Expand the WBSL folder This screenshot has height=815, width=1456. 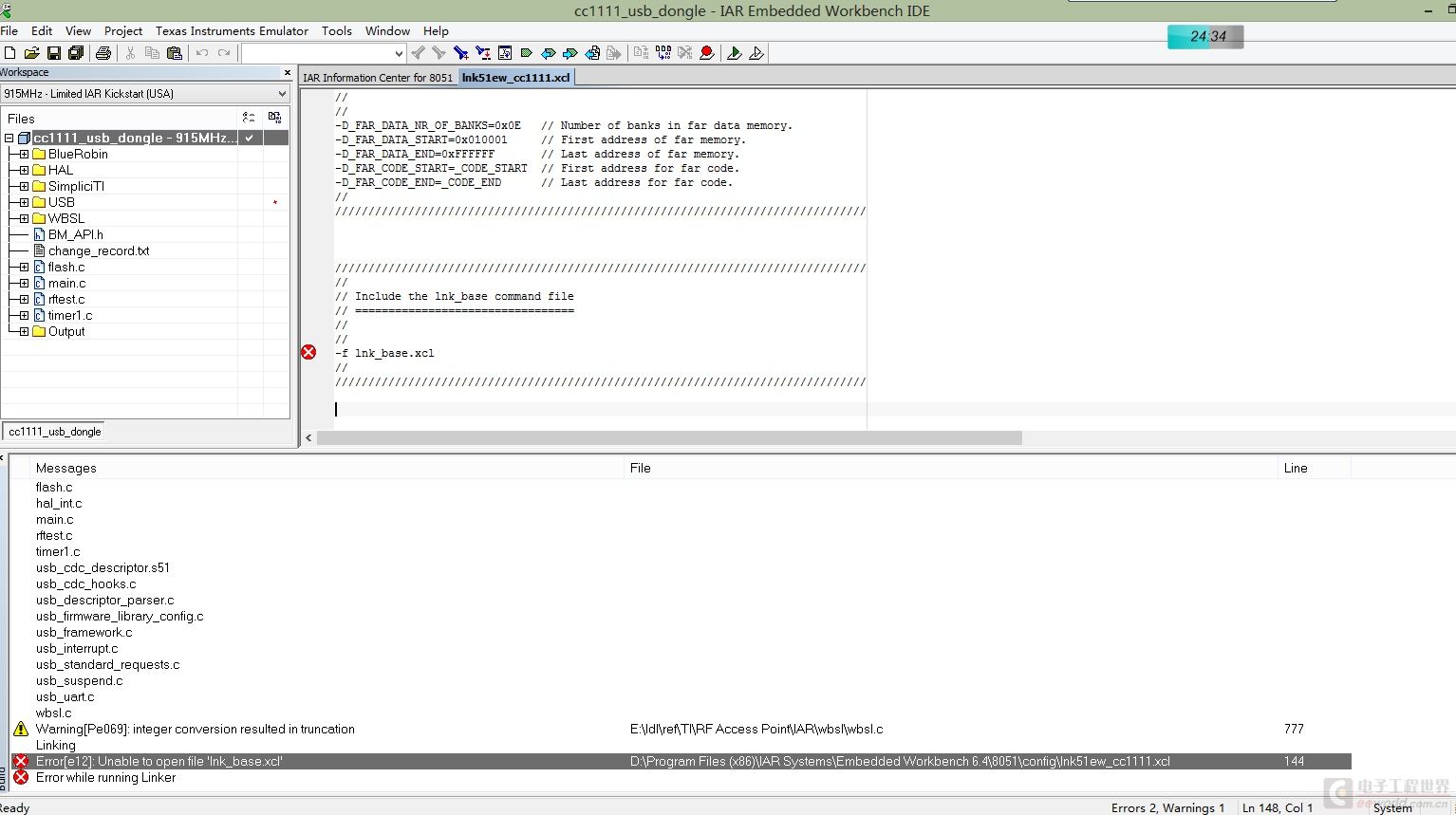[x=24, y=218]
